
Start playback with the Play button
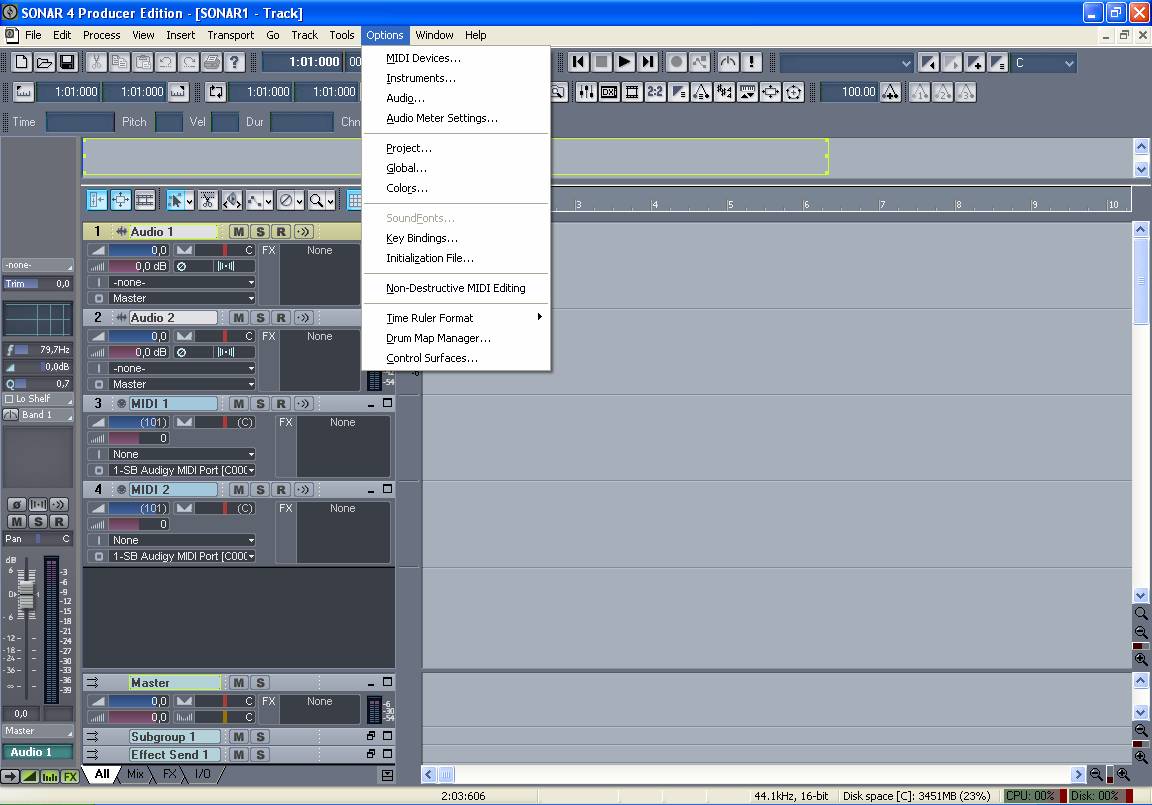coord(624,62)
